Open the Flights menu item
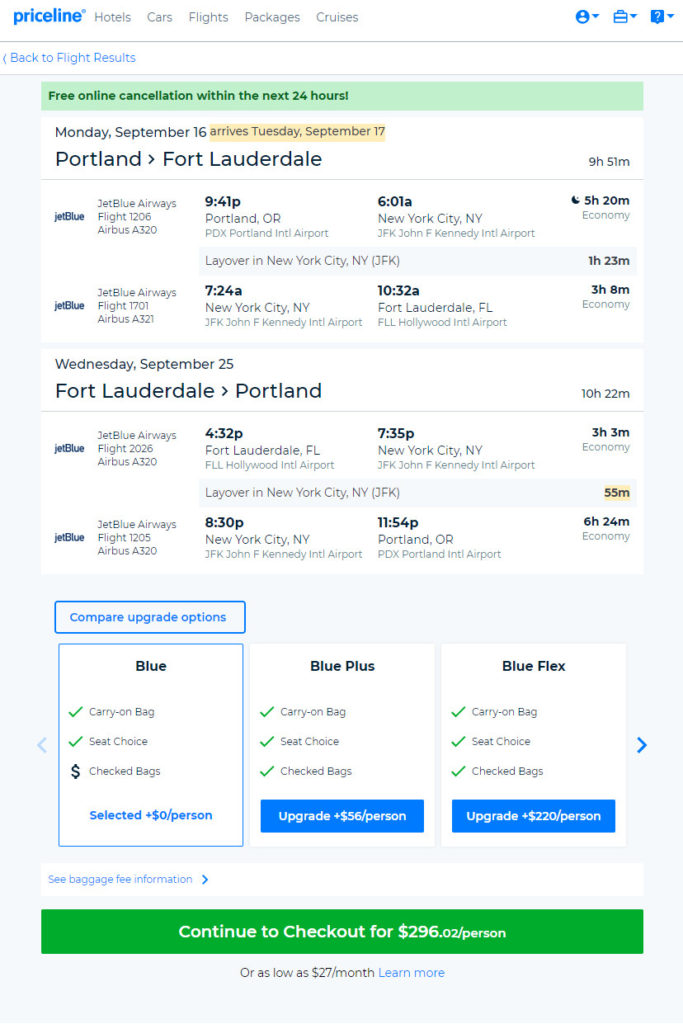 pos(208,17)
